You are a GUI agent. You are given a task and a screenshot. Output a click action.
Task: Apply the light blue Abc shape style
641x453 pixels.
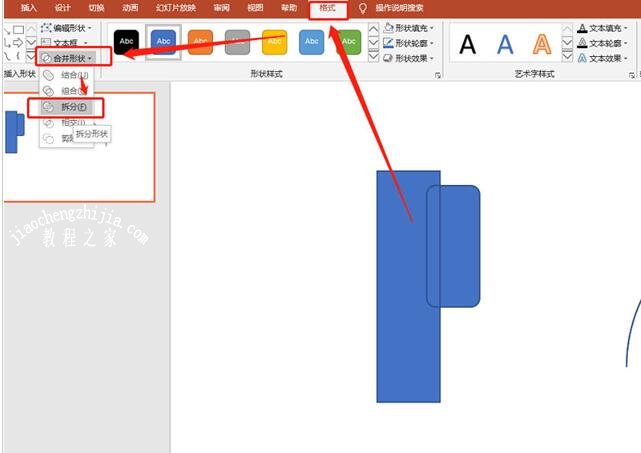[312, 42]
